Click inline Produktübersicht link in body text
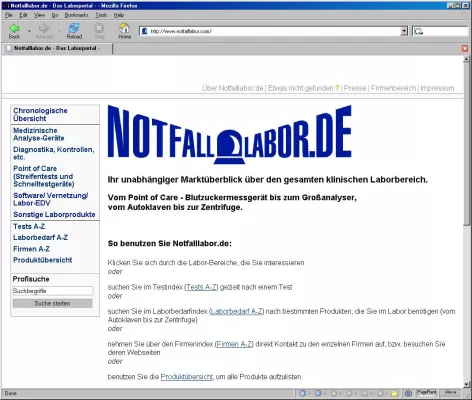 click(x=187, y=377)
